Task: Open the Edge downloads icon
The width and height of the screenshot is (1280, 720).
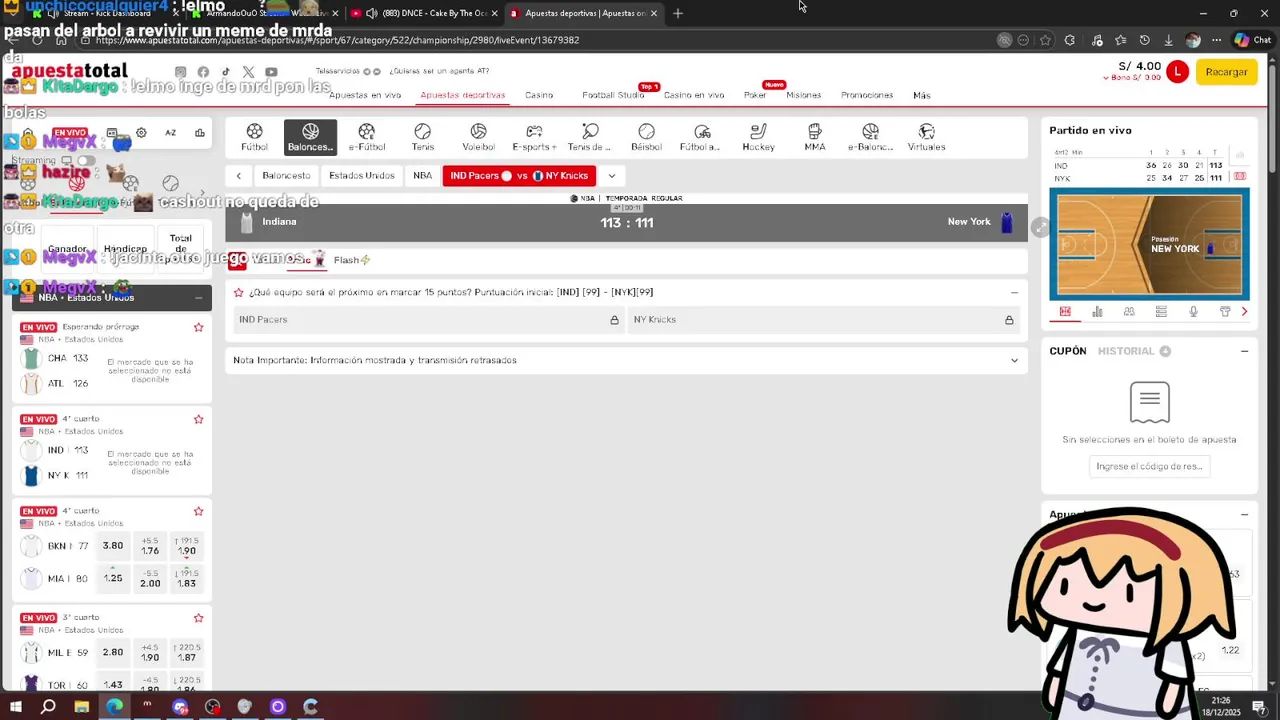Action: (1168, 40)
